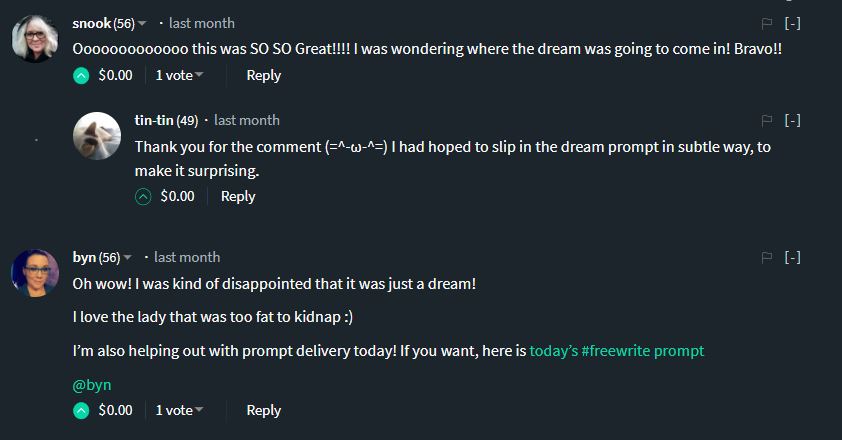Expand snook's reputation dropdown arrow
Viewport: 842px width, 440px height.
click(x=142, y=24)
